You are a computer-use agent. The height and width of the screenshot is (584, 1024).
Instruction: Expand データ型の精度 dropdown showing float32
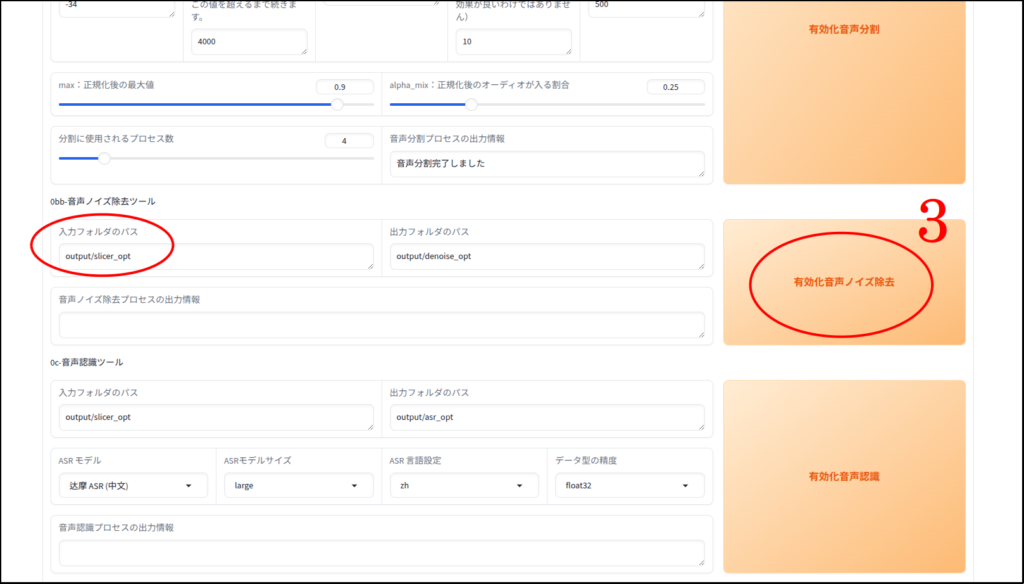point(628,486)
